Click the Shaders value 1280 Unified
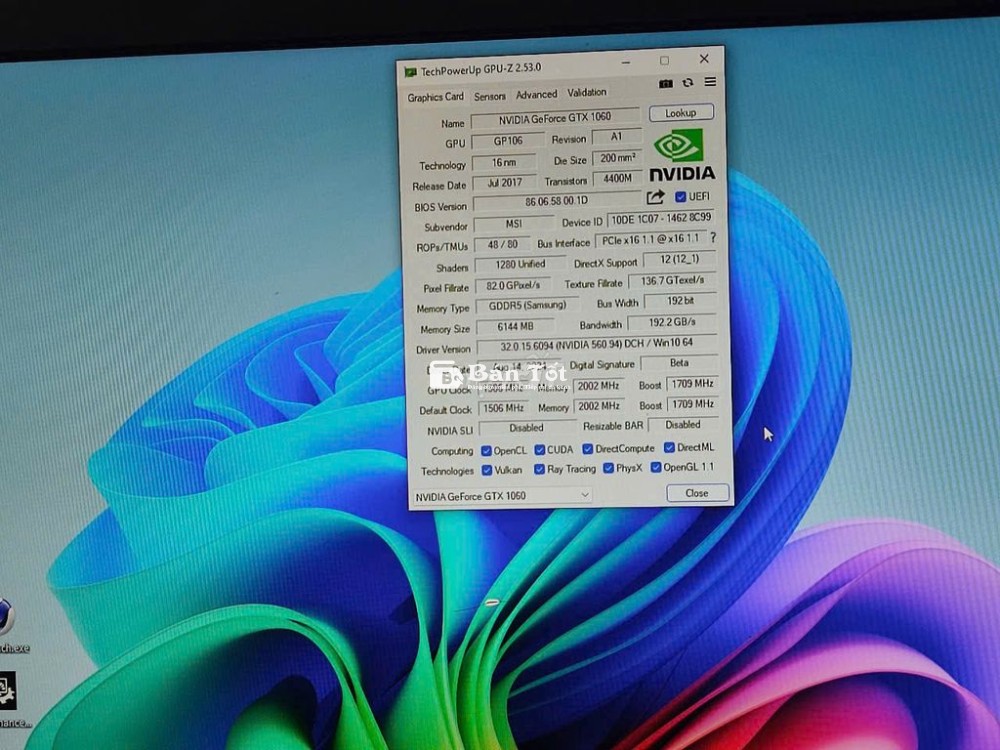1000x750 pixels. 520,264
